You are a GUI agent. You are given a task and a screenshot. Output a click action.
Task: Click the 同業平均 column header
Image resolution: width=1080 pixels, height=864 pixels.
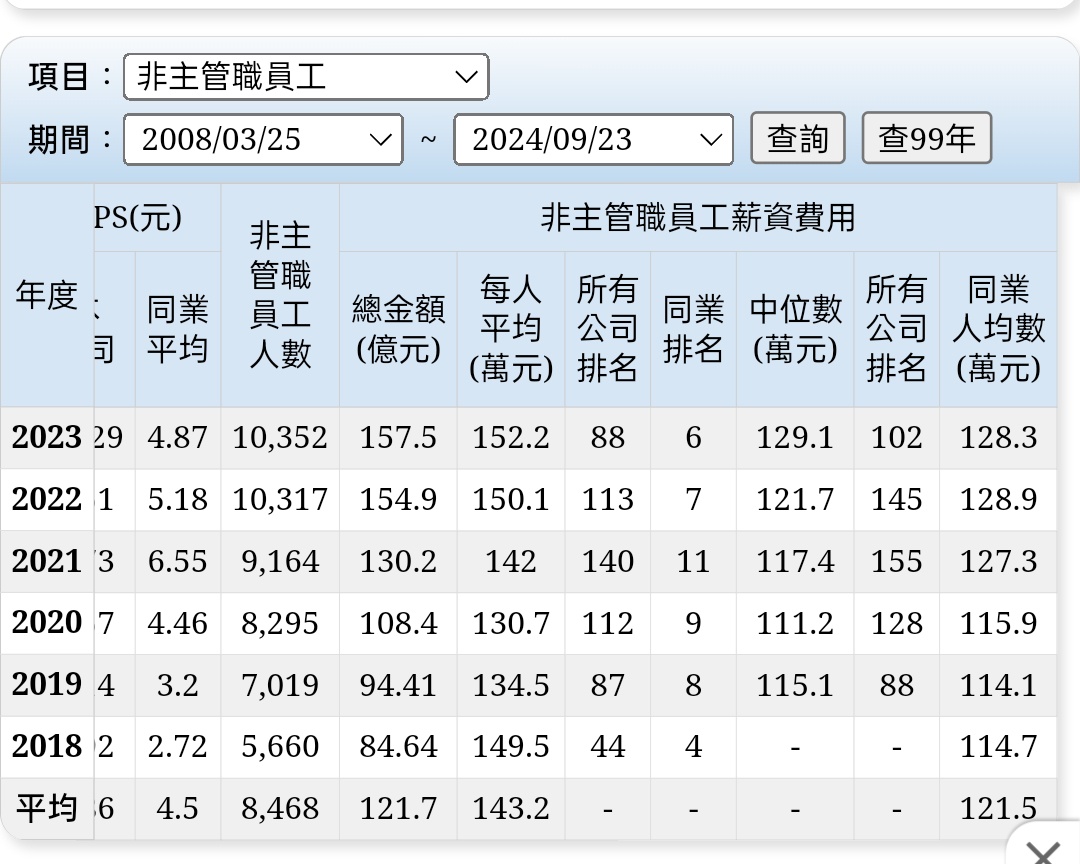click(177, 329)
